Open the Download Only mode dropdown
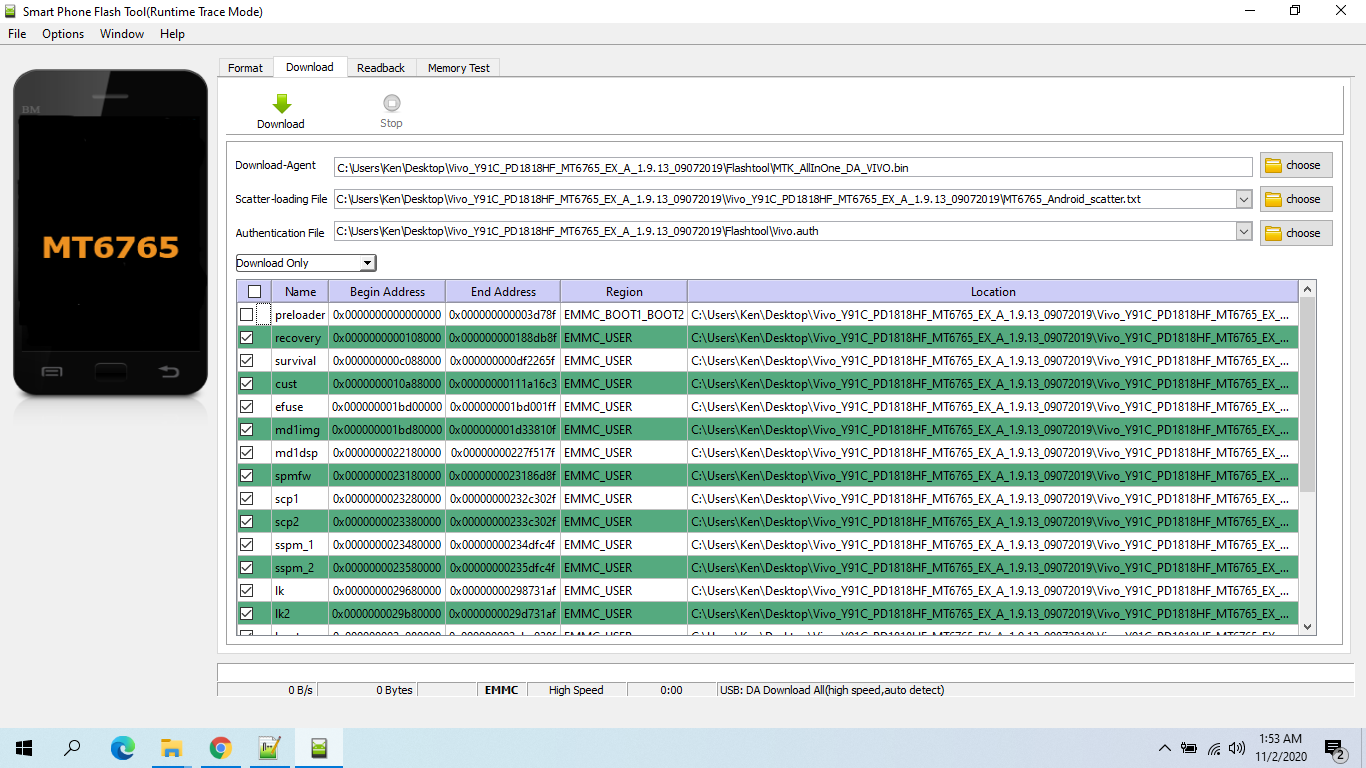The image size is (1366, 768). pos(305,263)
